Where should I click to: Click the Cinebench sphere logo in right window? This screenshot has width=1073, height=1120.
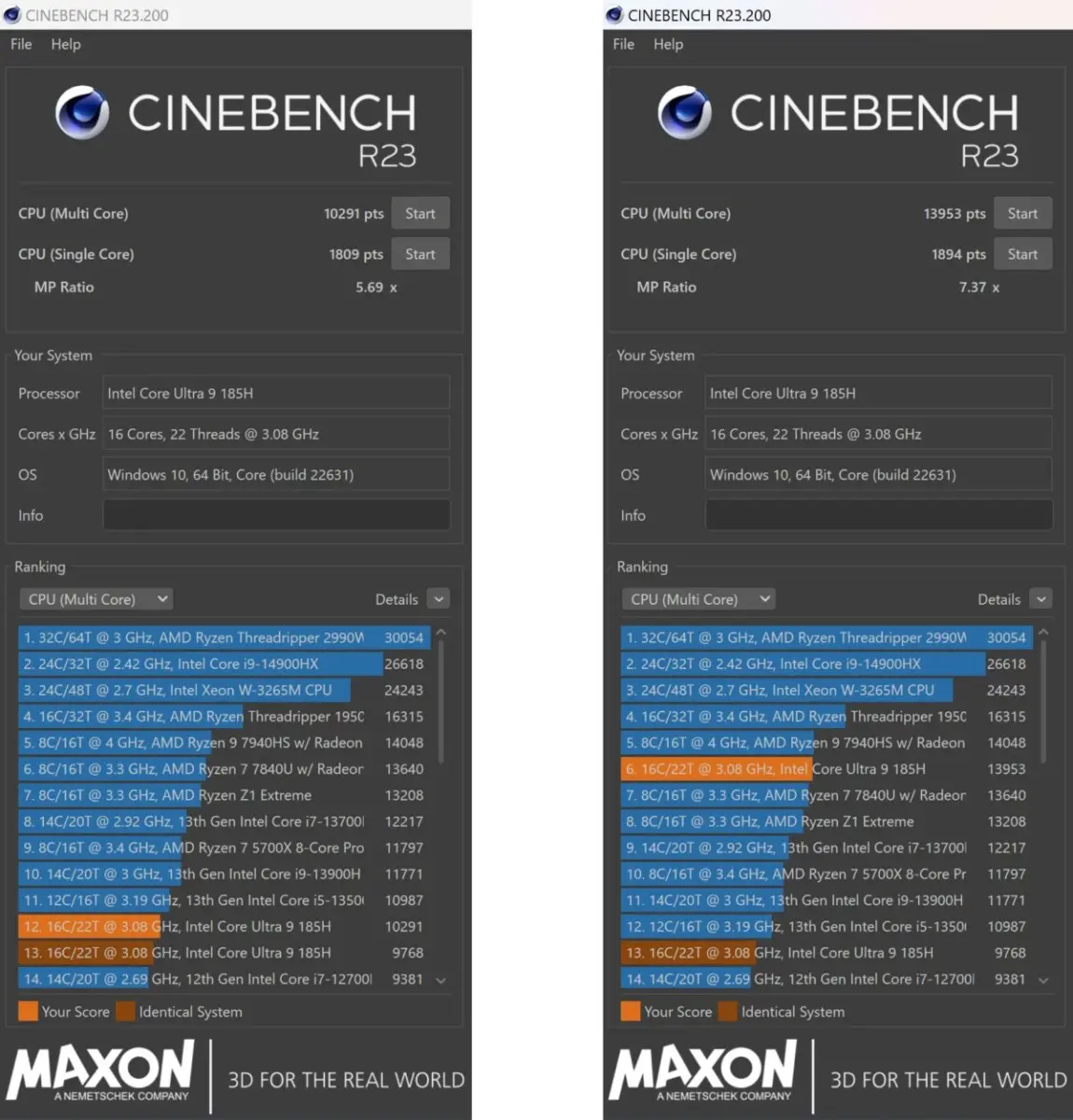[x=685, y=113]
